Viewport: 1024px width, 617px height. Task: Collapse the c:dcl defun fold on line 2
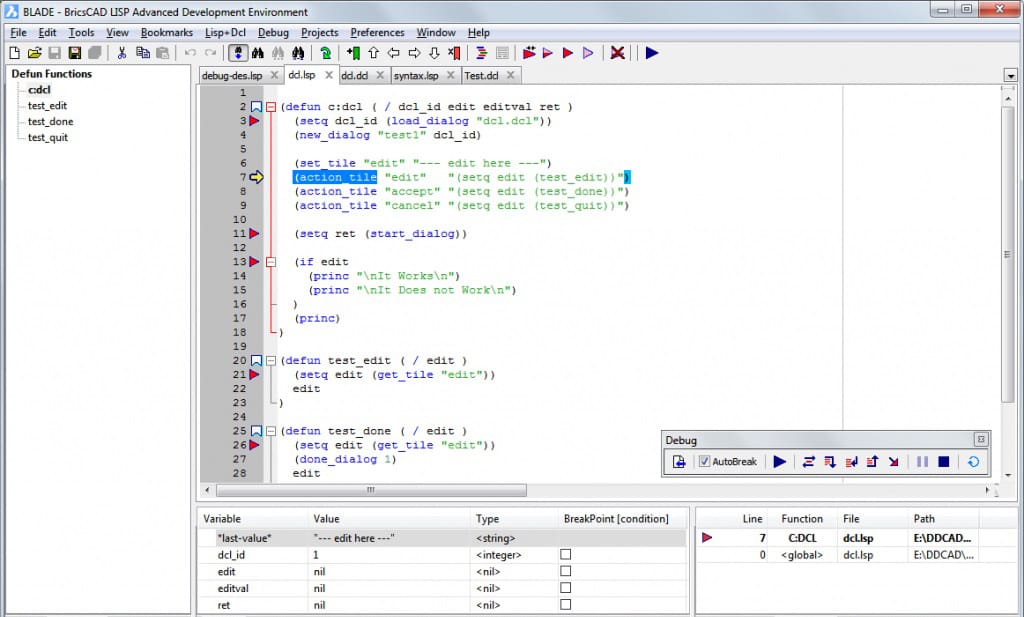coord(270,107)
